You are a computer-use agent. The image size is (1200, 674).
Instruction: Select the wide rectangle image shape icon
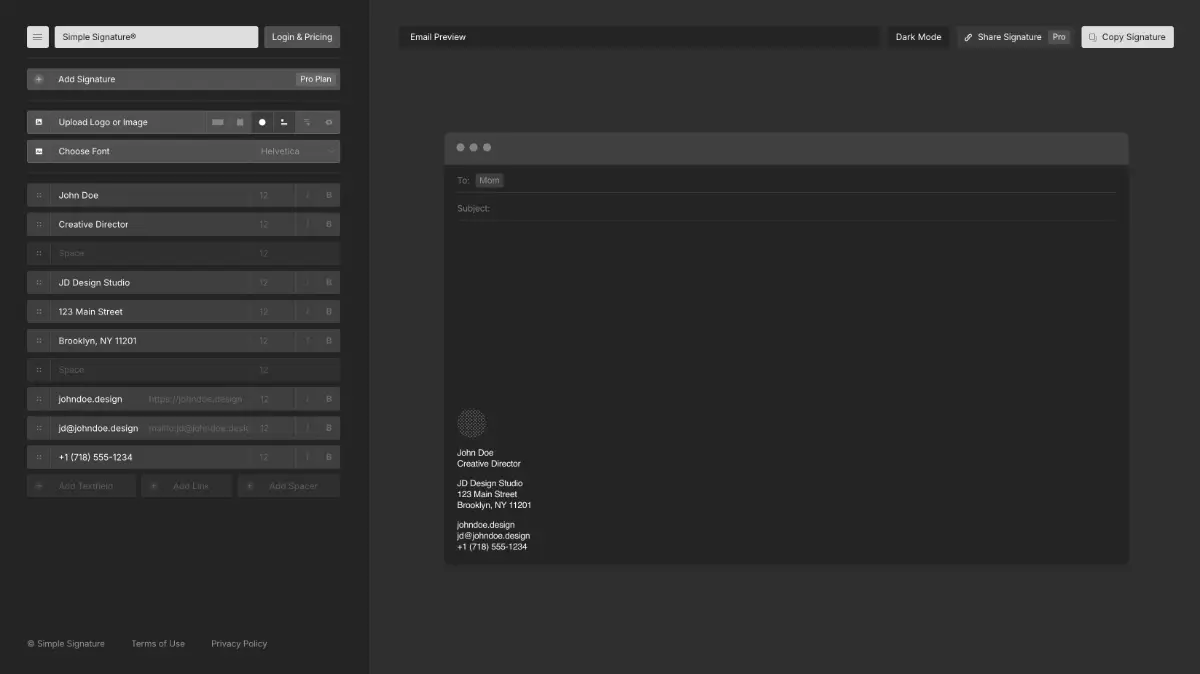pos(218,122)
